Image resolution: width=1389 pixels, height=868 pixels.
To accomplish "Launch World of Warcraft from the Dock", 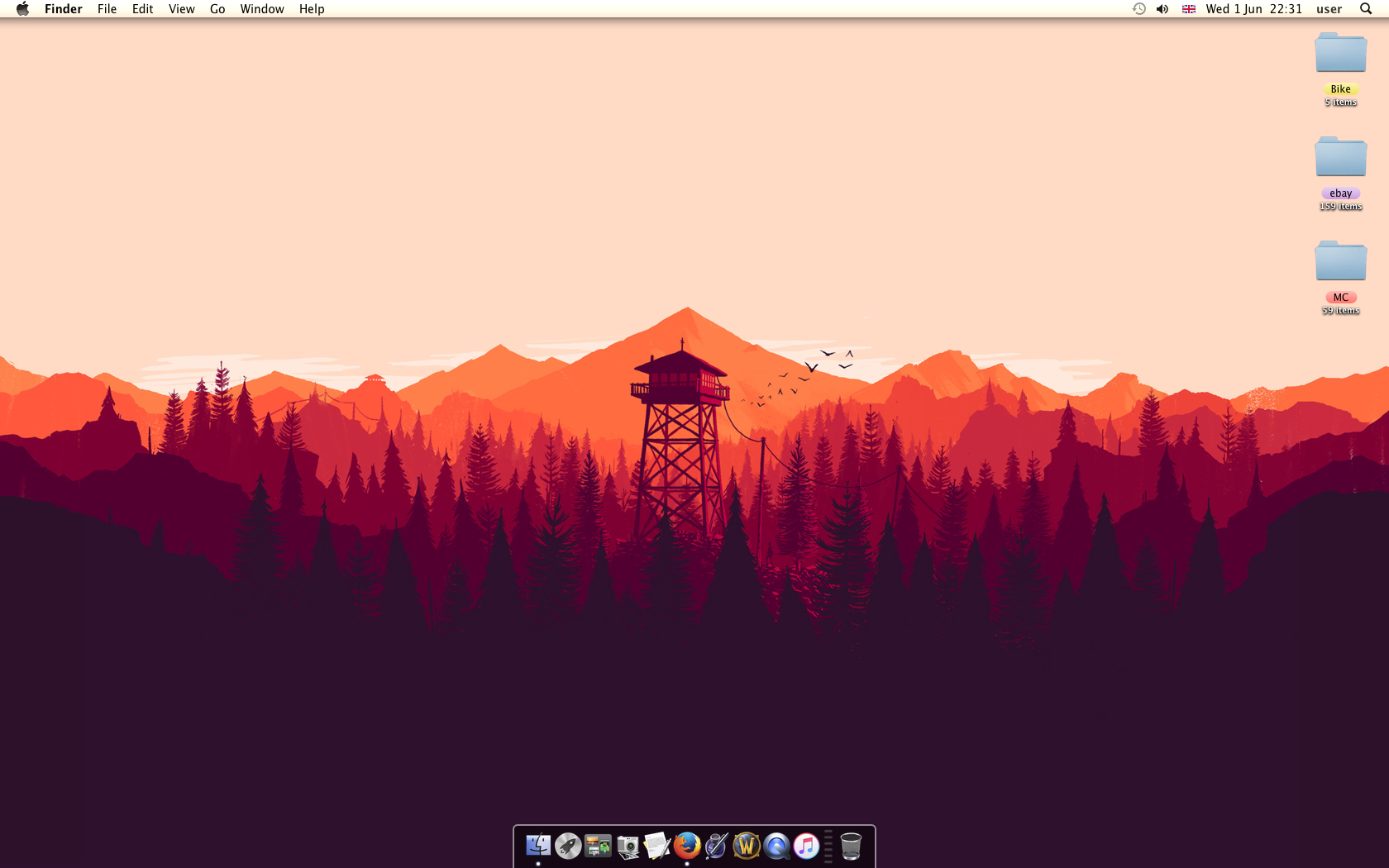I will point(747,846).
